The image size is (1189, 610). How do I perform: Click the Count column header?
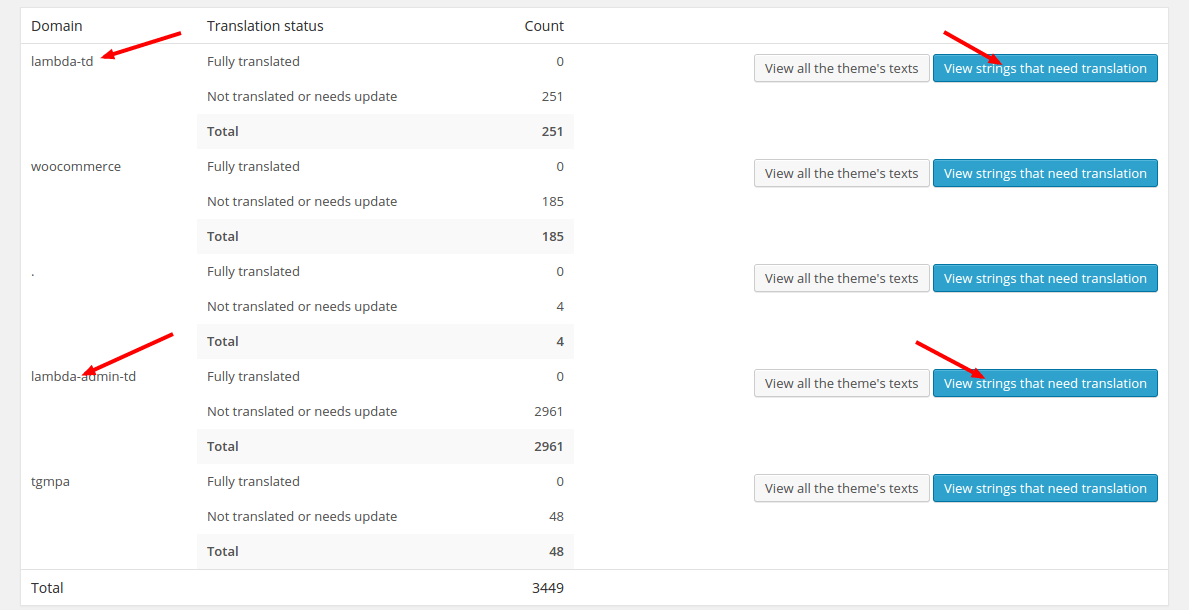(x=544, y=26)
